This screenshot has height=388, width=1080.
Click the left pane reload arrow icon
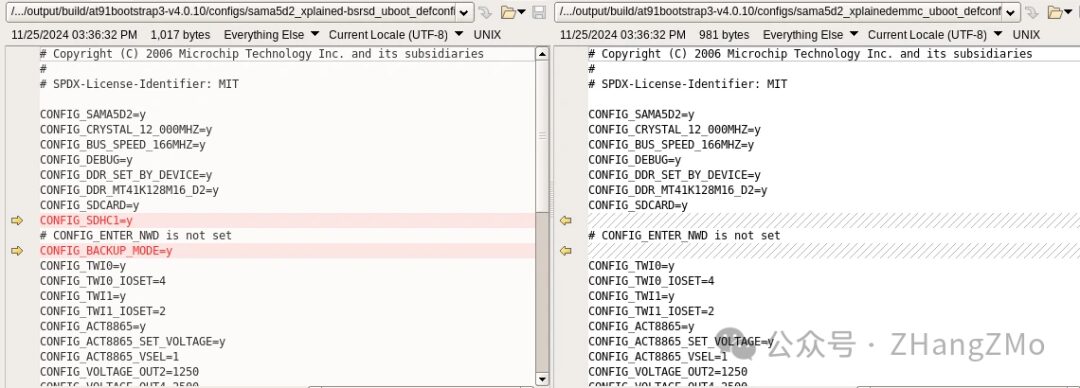(x=485, y=12)
